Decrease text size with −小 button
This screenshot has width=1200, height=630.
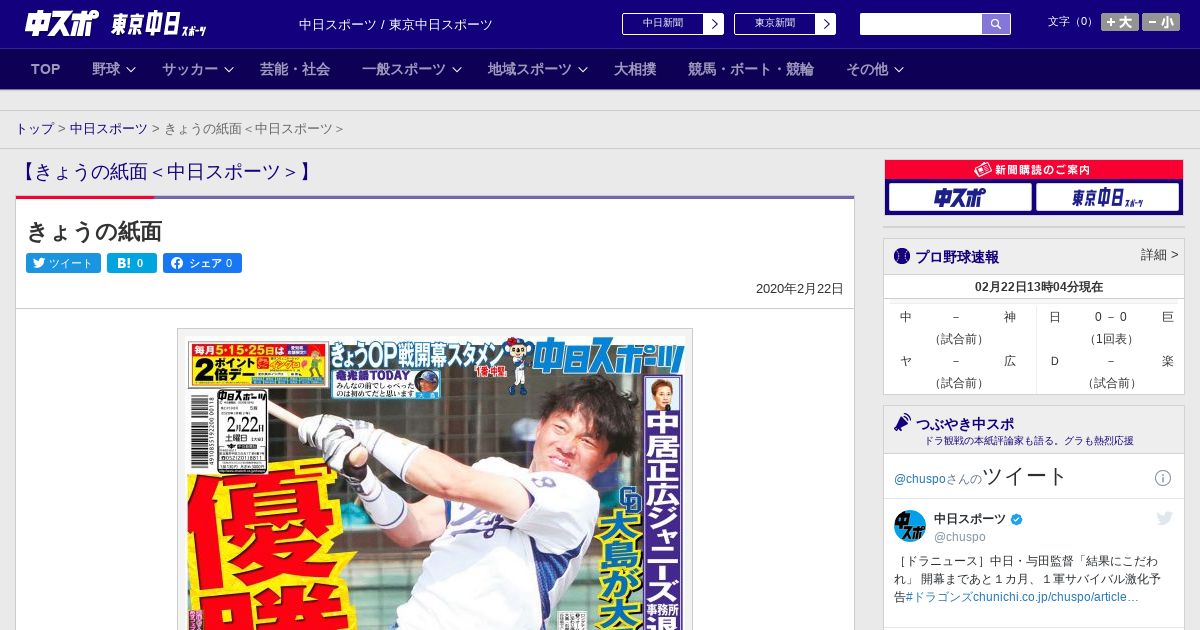click(x=1161, y=22)
